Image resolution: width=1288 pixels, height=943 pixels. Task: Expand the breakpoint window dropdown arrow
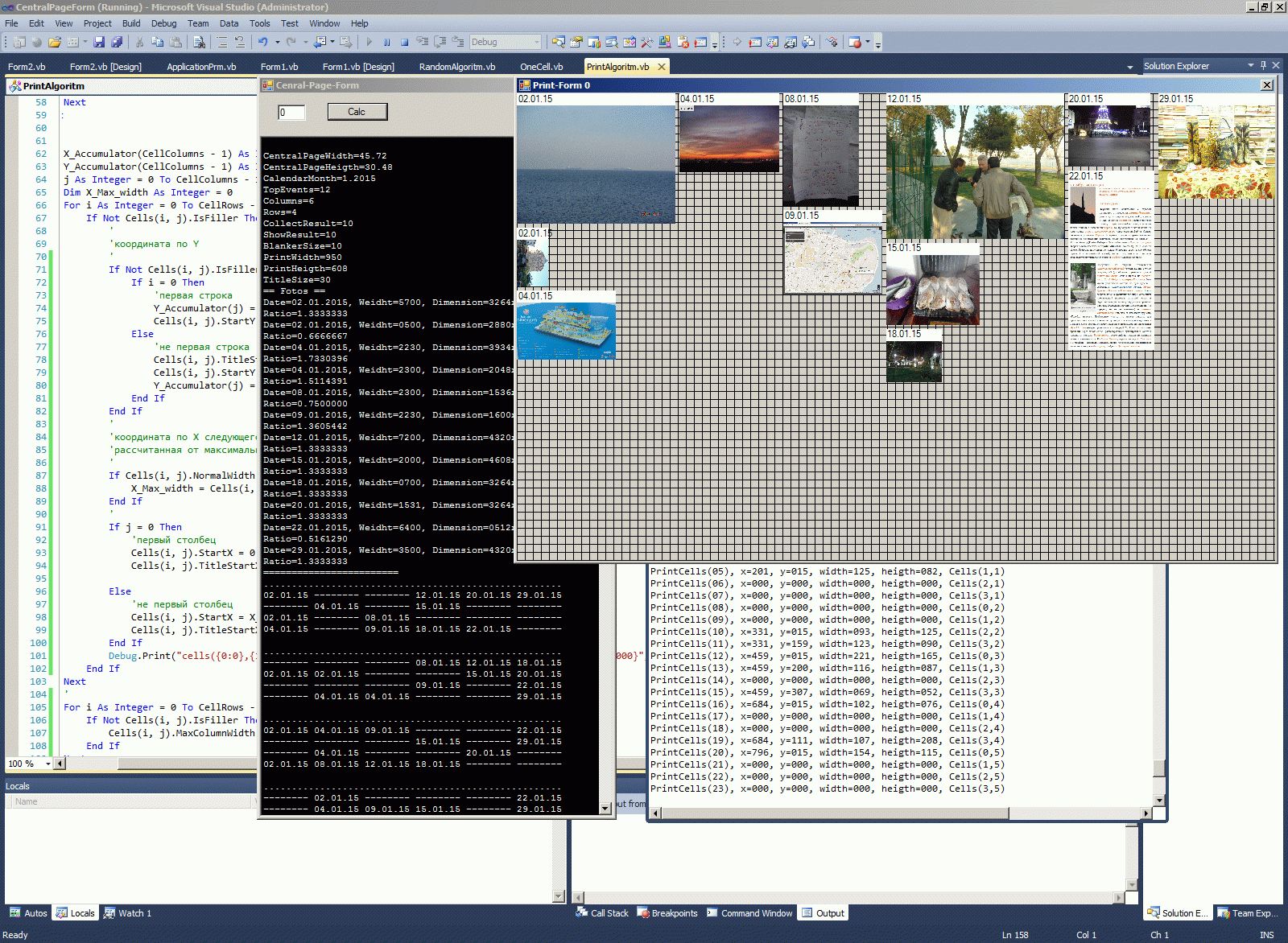868,42
